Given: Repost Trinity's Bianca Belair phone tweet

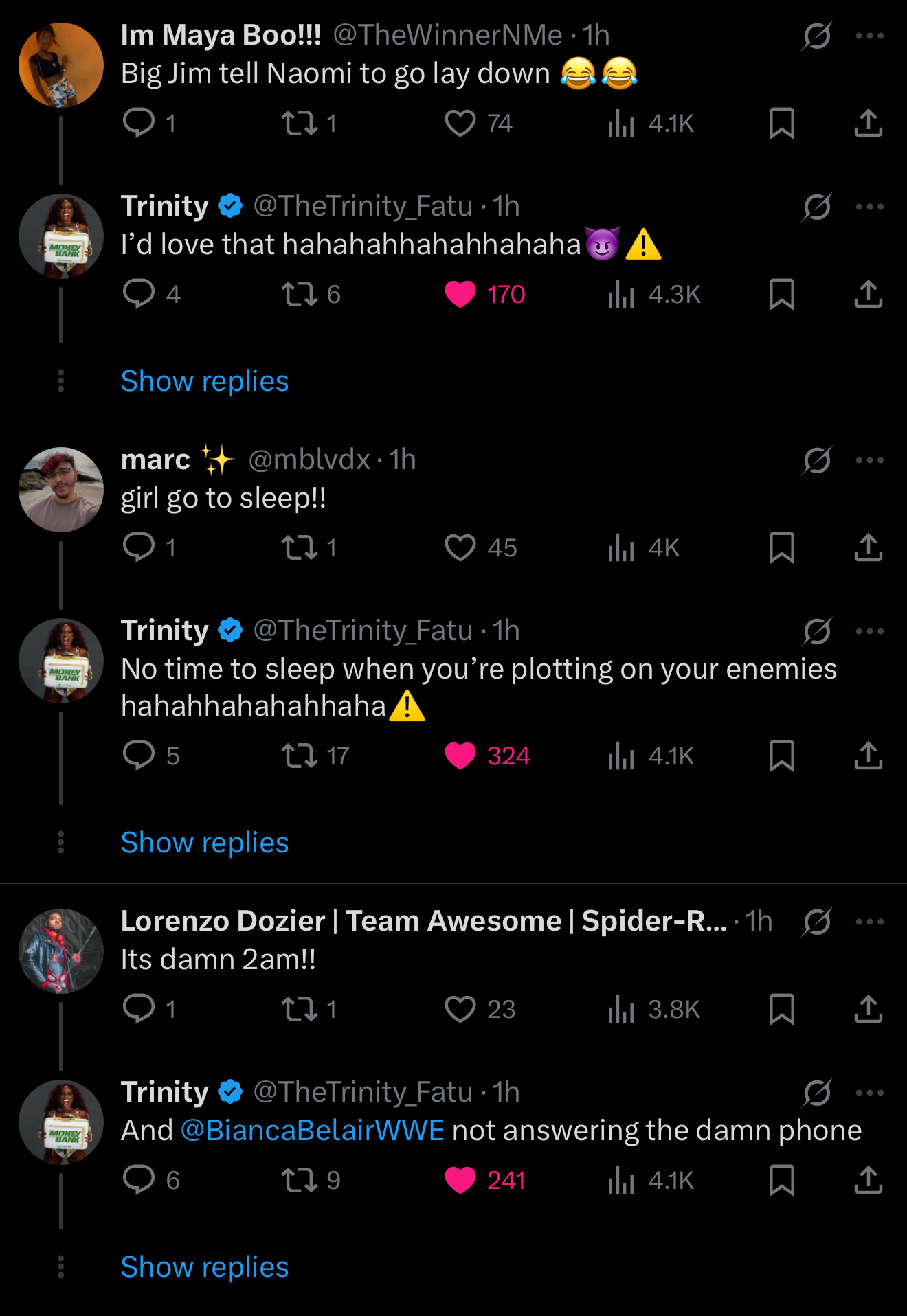Looking at the screenshot, I should point(300,1180).
